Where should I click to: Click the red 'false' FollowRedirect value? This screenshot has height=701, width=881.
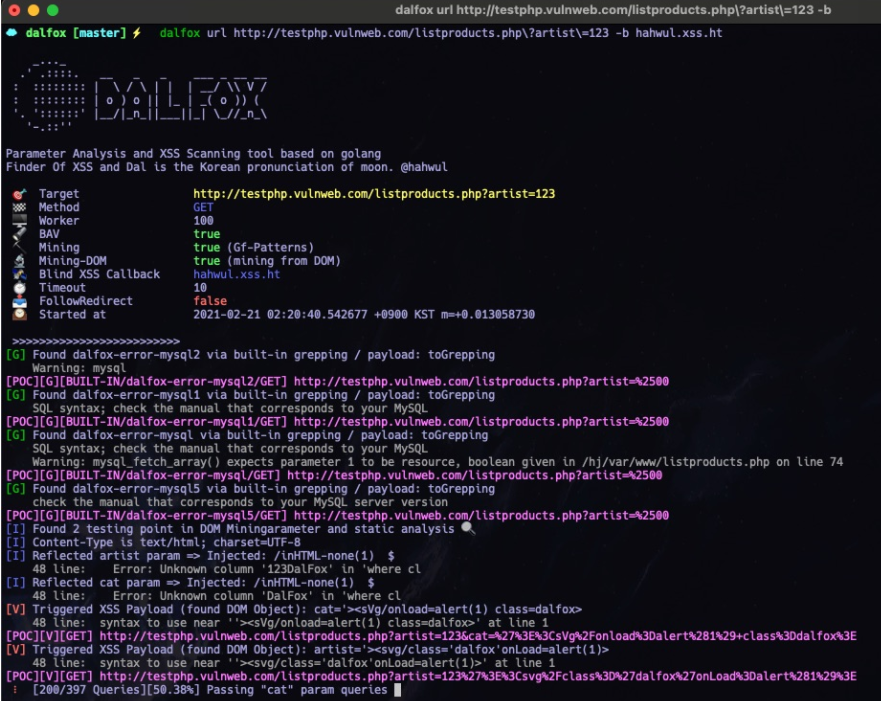tap(210, 301)
